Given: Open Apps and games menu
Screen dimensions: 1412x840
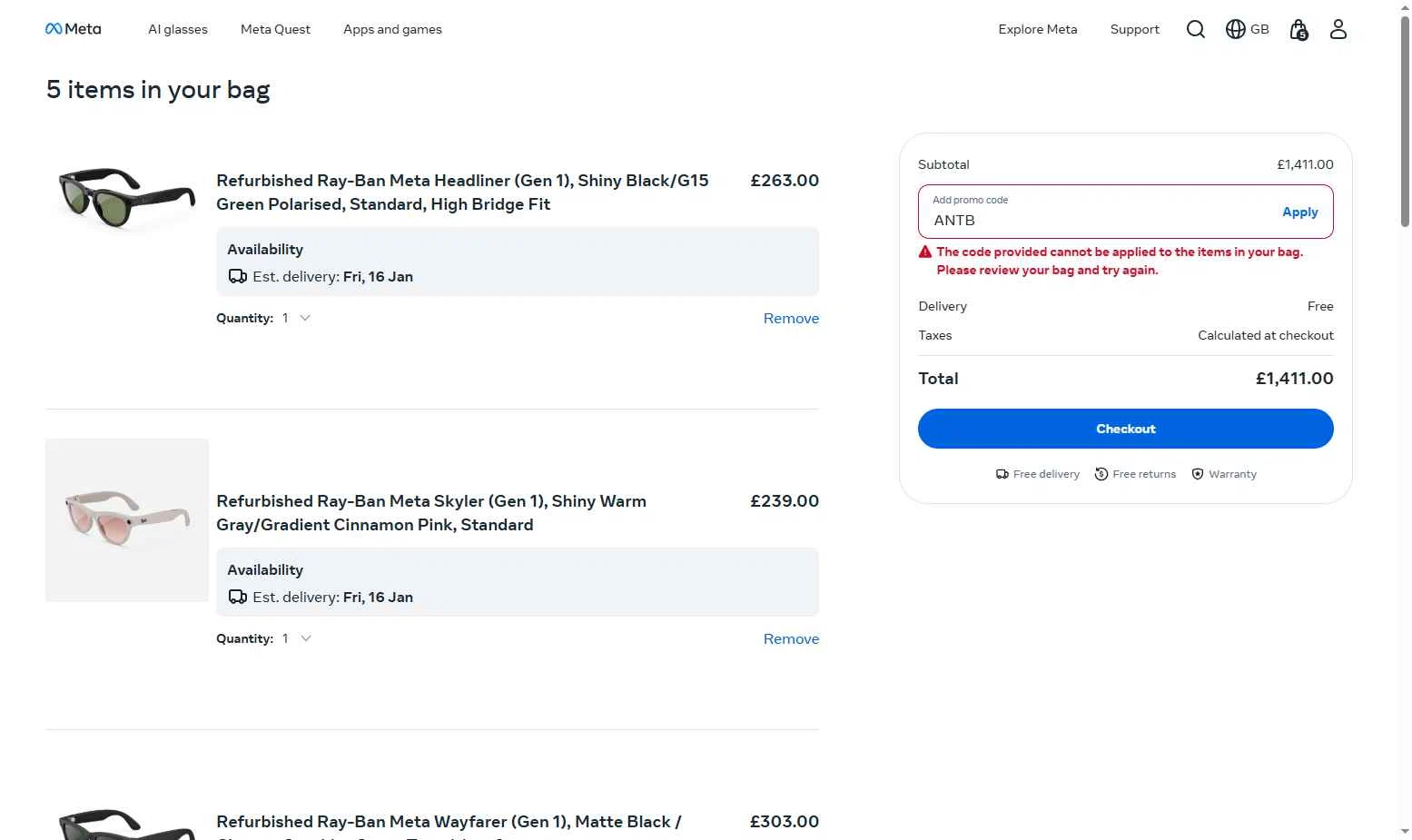Looking at the screenshot, I should [392, 29].
